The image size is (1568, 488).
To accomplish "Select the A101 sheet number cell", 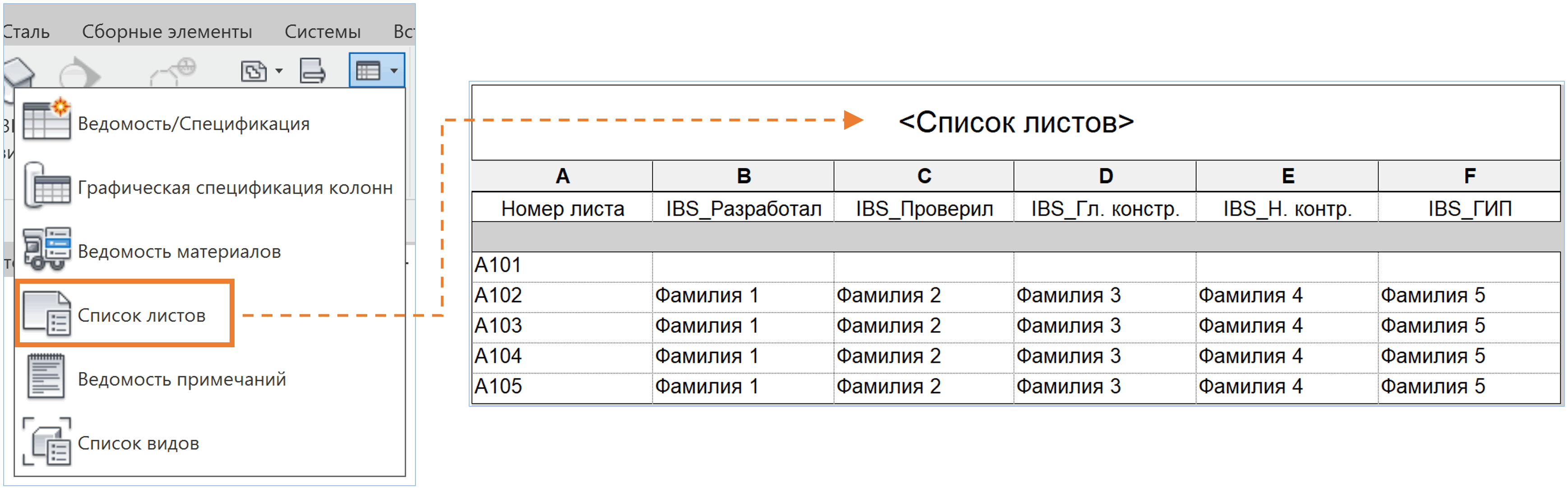I will coord(562,266).
